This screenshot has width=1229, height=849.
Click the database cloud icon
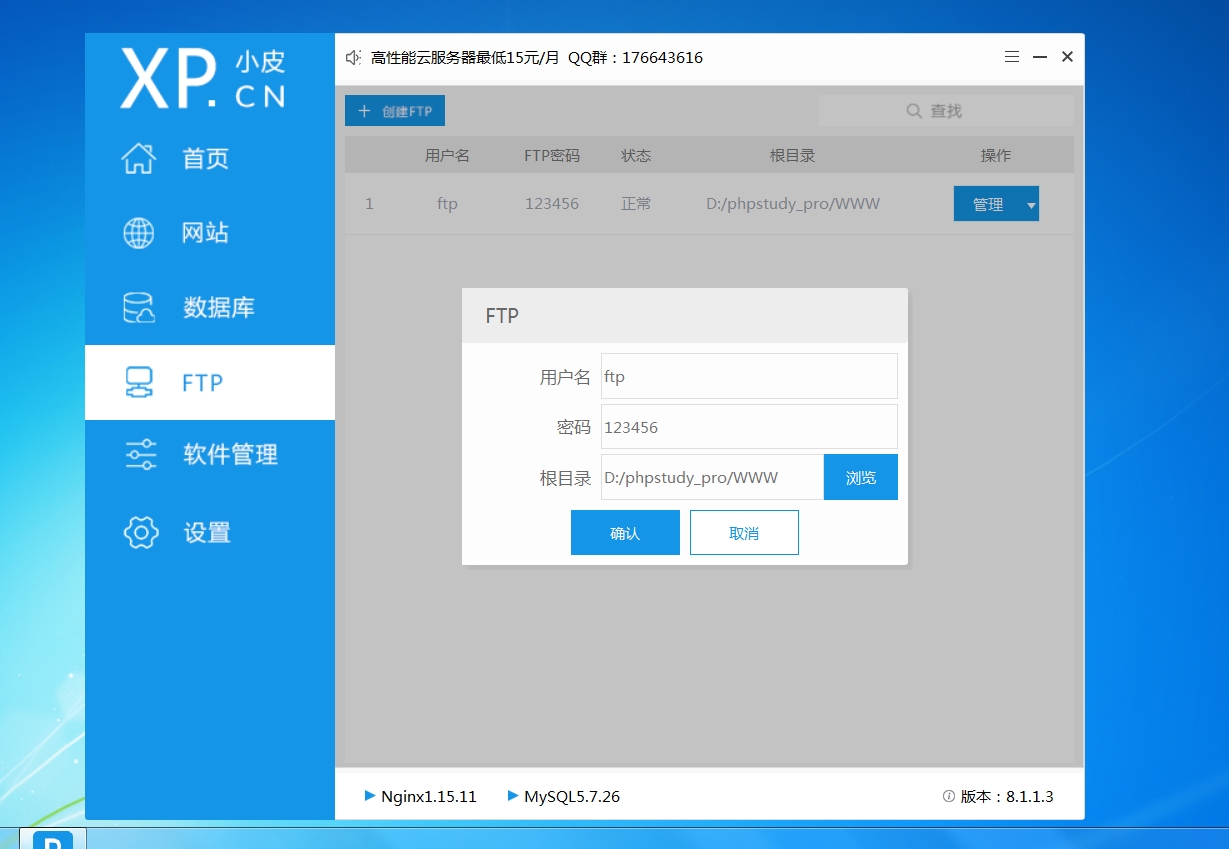139,307
